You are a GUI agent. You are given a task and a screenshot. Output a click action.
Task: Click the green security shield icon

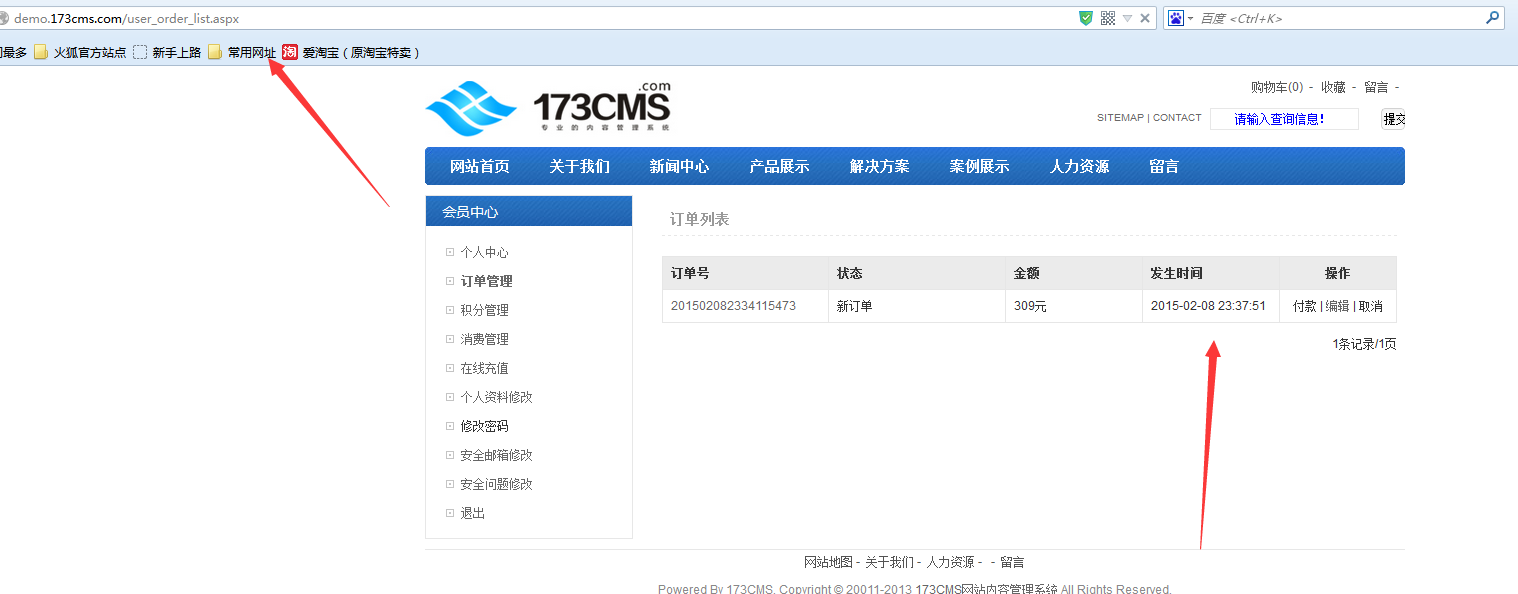(x=1086, y=18)
